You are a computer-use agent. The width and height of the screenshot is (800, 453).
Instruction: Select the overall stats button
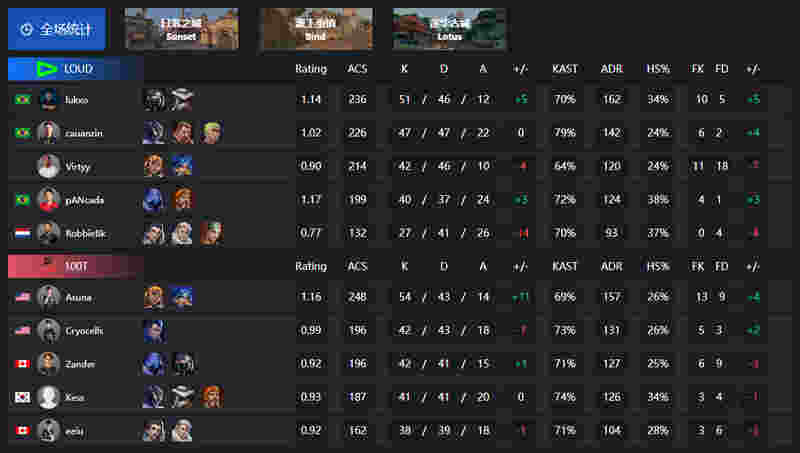click(x=57, y=29)
